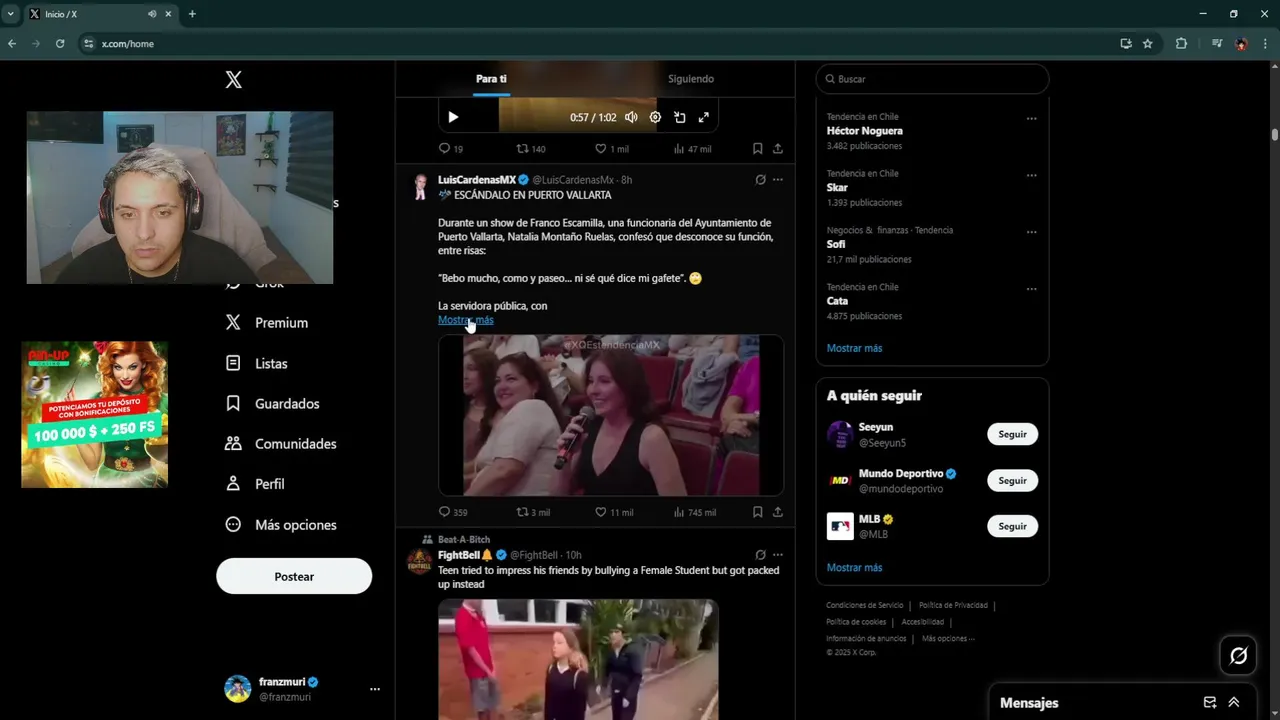Open Más opciones in the sidebar
1280x720 pixels.
click(281, 525)
